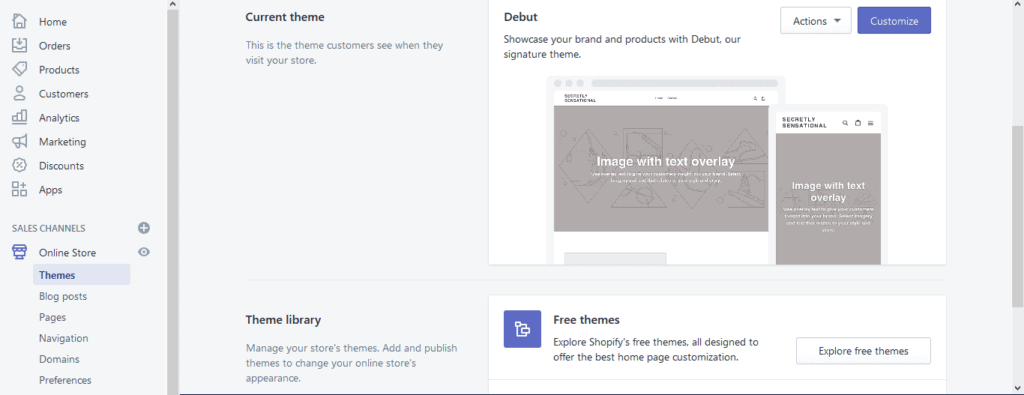The width and height of the screenshot is (1024, 395).
Task: Click the sidebar scrollbar up arrow
Action: pyautogui.click(x=172, y=4)
